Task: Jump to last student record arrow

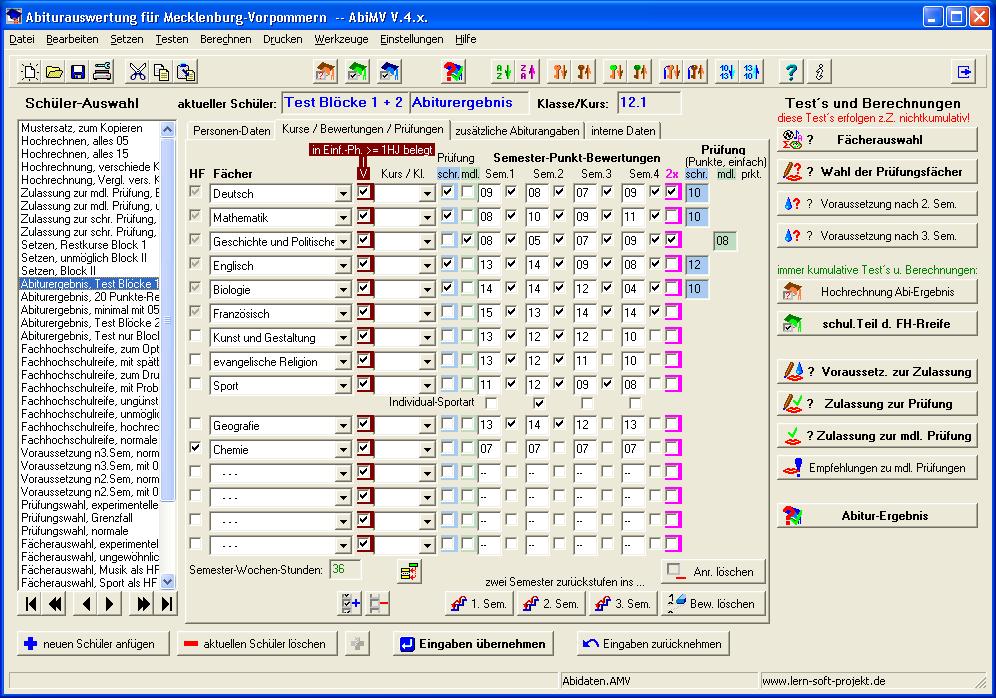Action: [x=166, y=603]
